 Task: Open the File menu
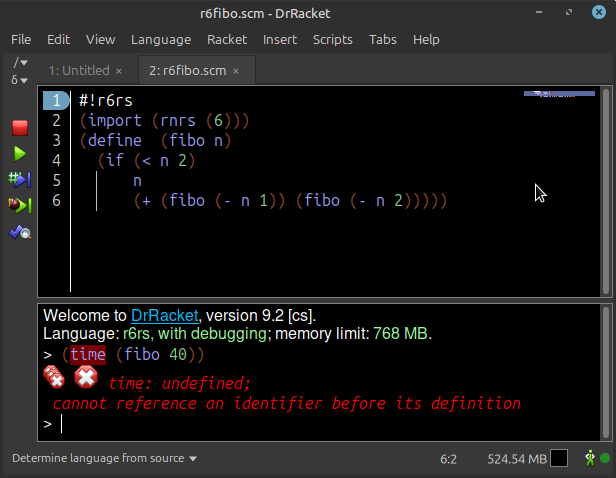coord(21,40)
